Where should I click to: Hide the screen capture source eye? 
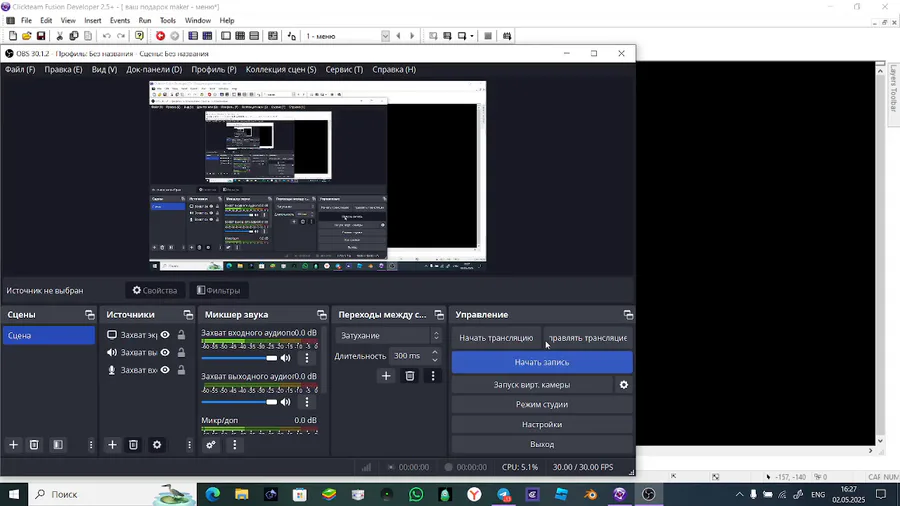click(x=165, y=335)
